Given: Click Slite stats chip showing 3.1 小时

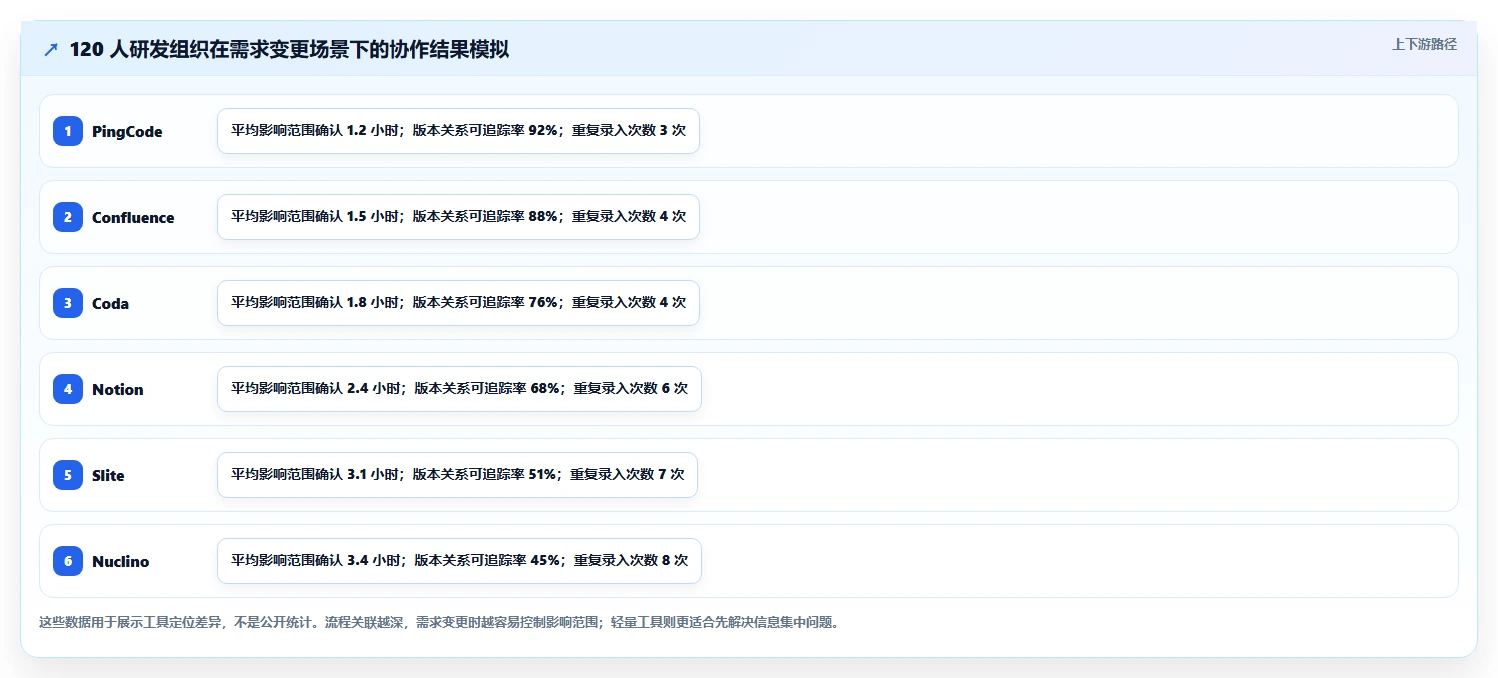Looking at the screenshot, I should (x=457, y=475).
